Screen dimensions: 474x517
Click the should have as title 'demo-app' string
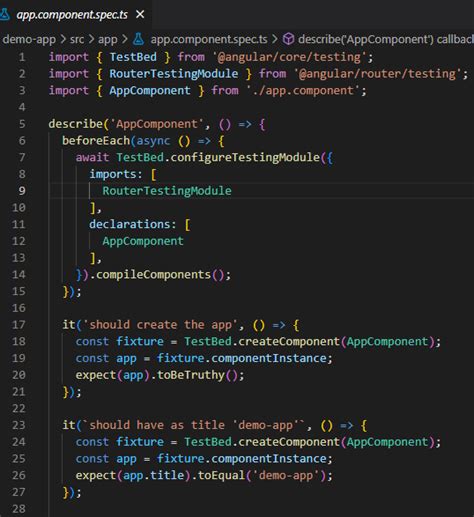[194, 425]
